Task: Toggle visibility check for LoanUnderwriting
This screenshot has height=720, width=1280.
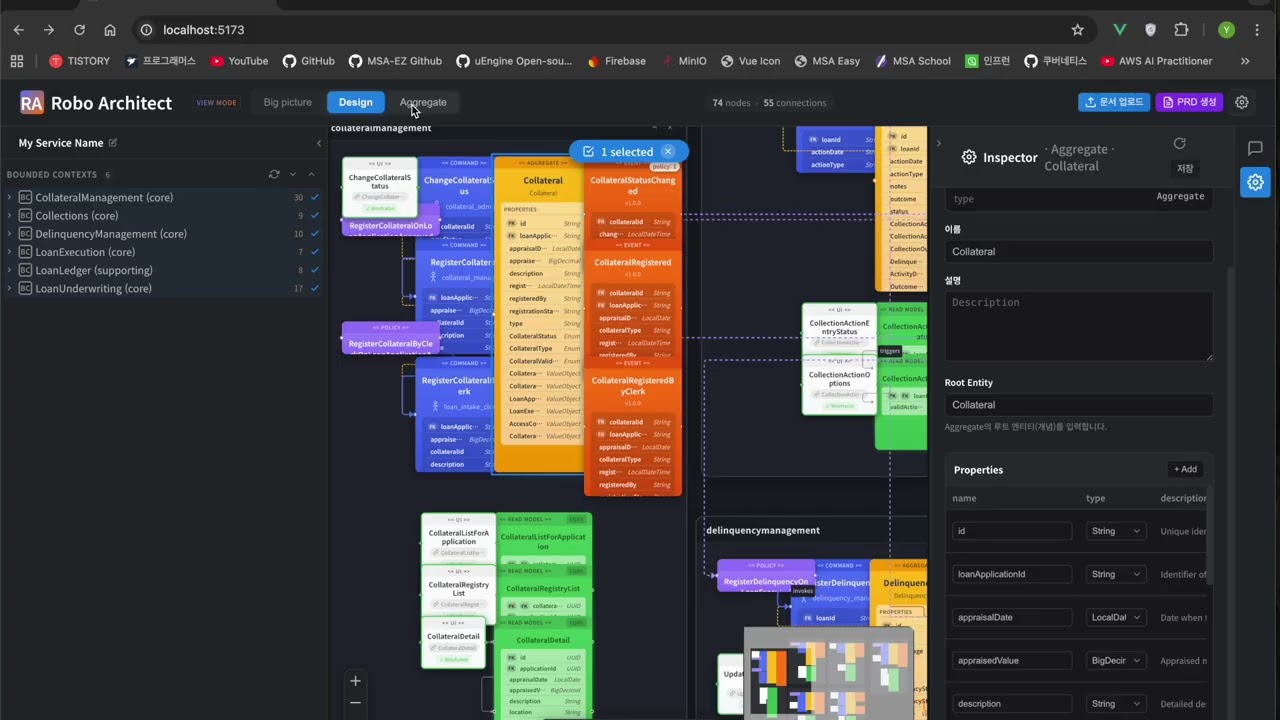Action: pyautogui.click(x=315, y=289)
